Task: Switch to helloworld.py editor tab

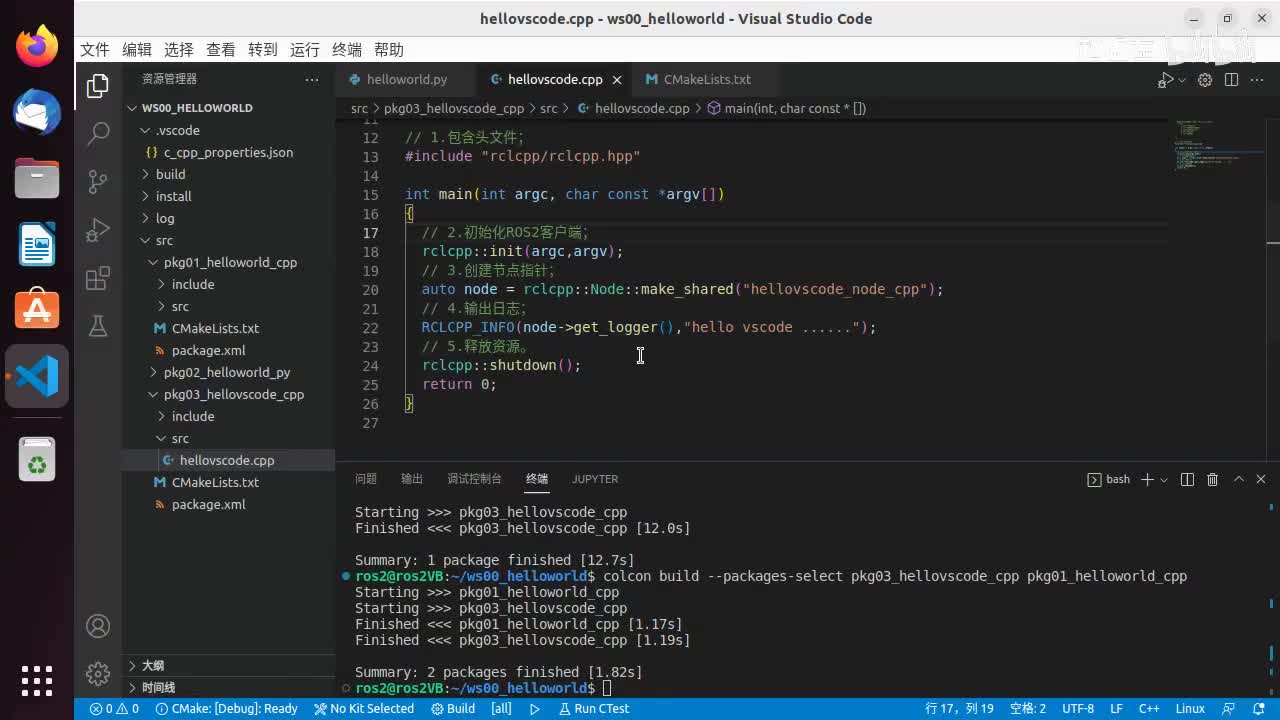Action: (x=406, y=80)
